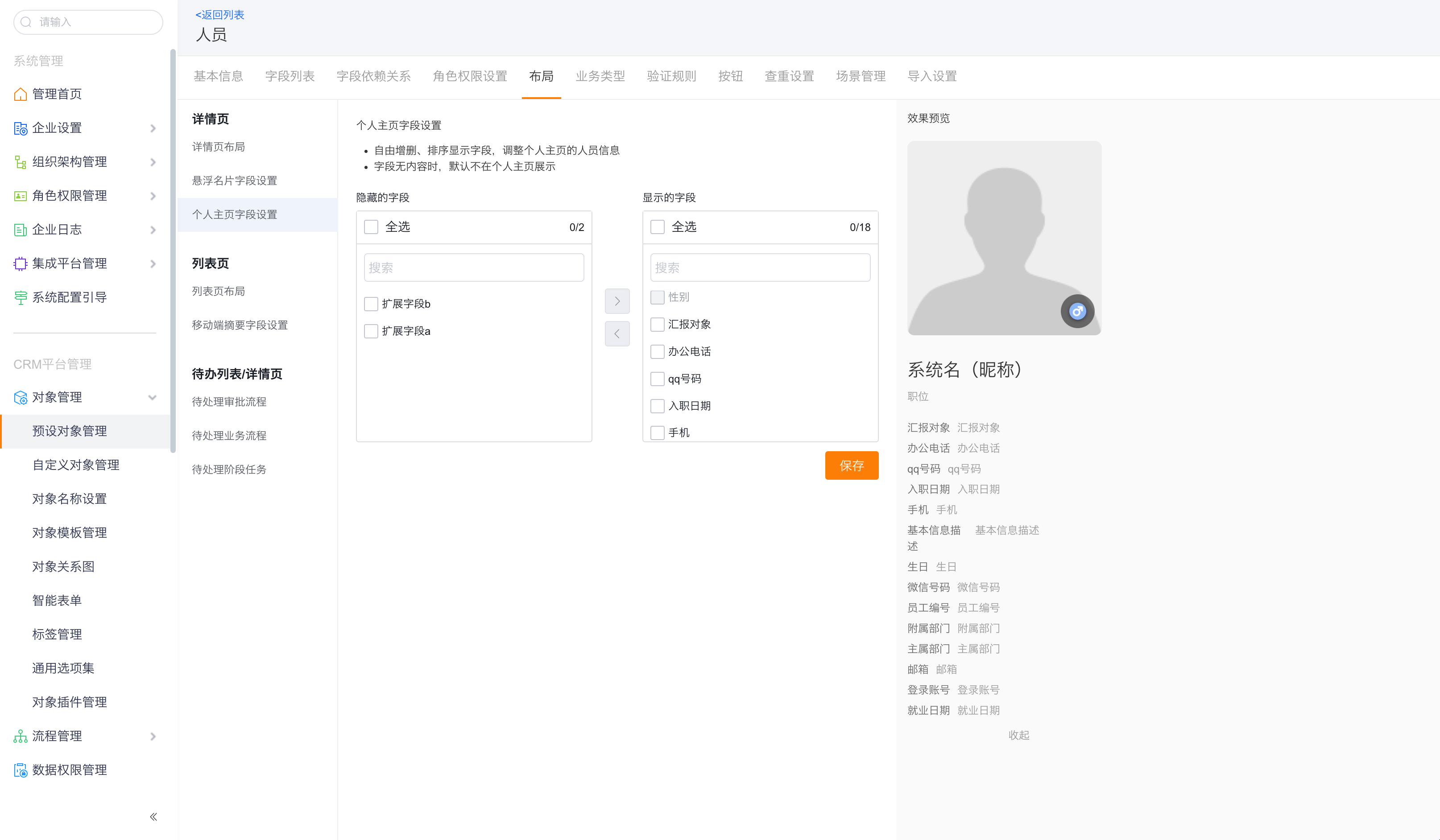Open 待处理阶段任务 layout

229,469
